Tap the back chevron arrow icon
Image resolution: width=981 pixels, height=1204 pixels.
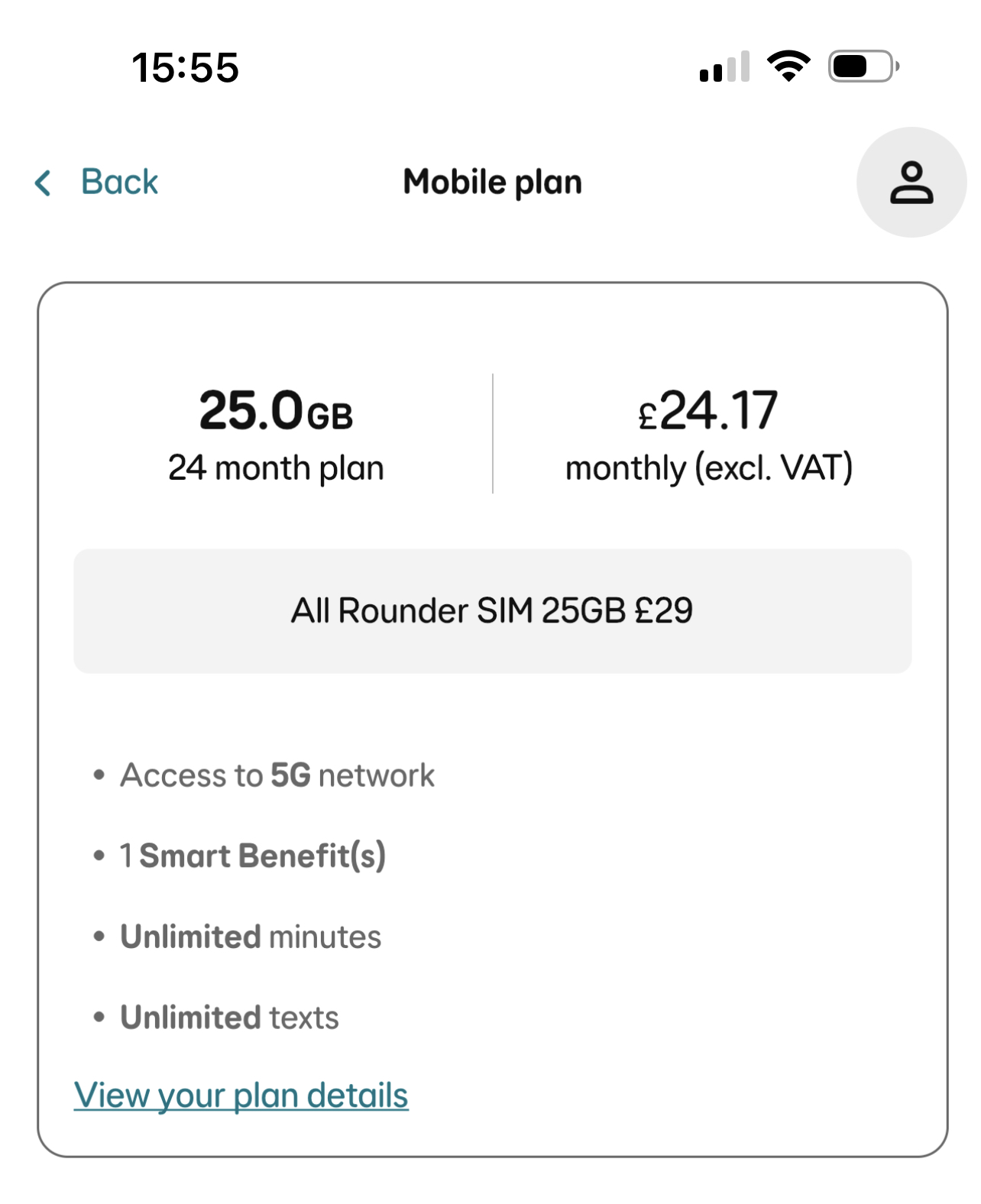tap(44, 183)
